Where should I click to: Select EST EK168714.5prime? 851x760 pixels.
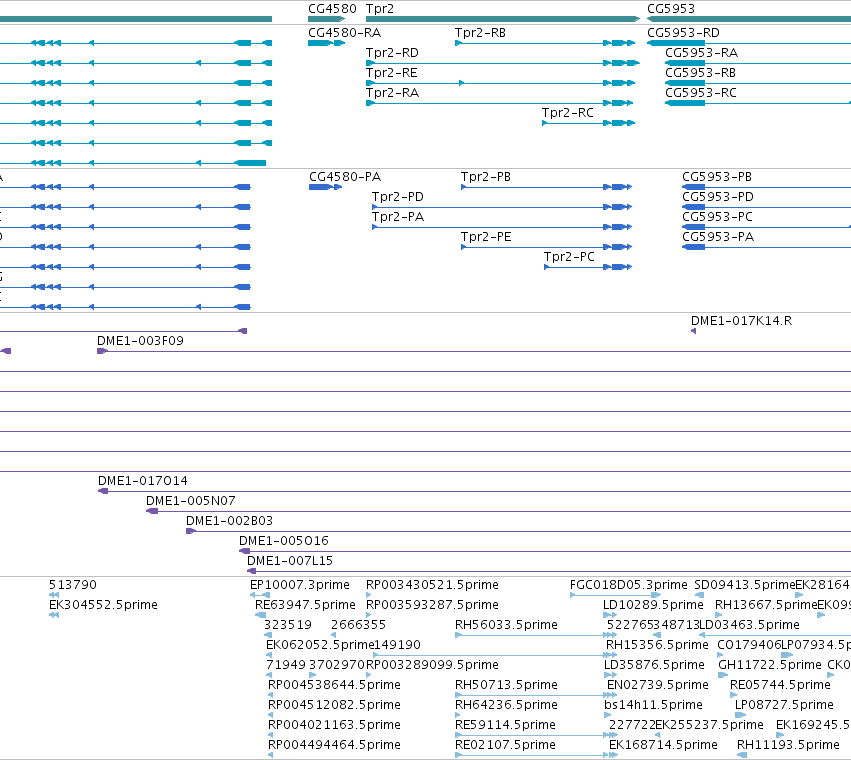click(x=663, y=745)
